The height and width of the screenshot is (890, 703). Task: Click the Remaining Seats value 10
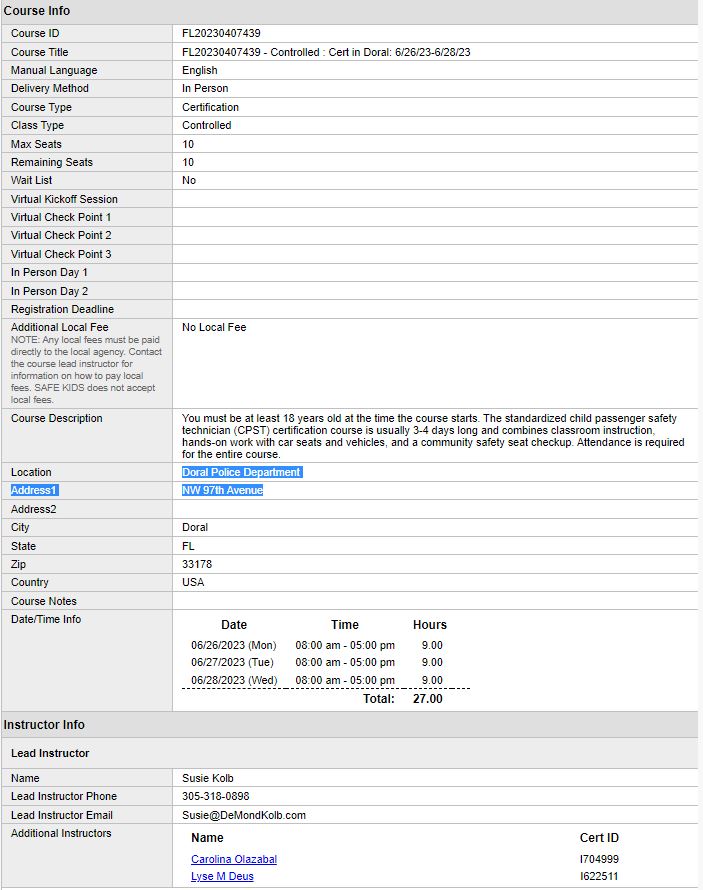click(188, 162)
